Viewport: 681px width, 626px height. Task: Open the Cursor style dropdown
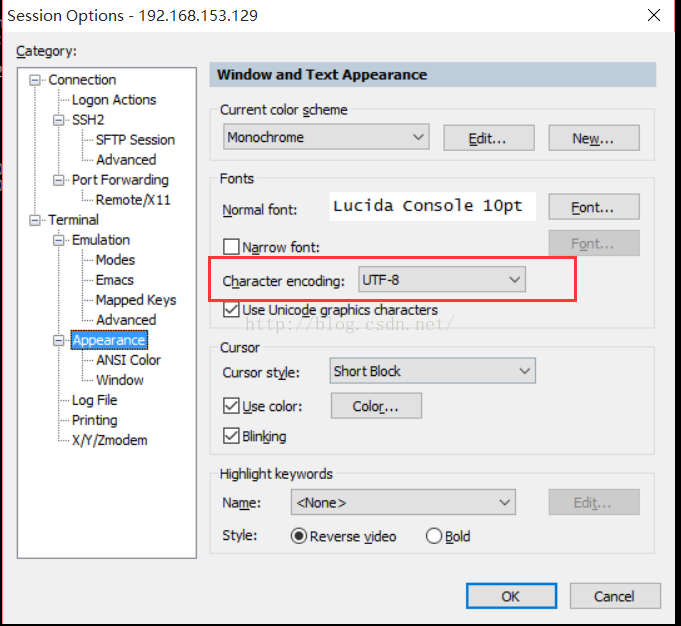(x=433, y=371)
